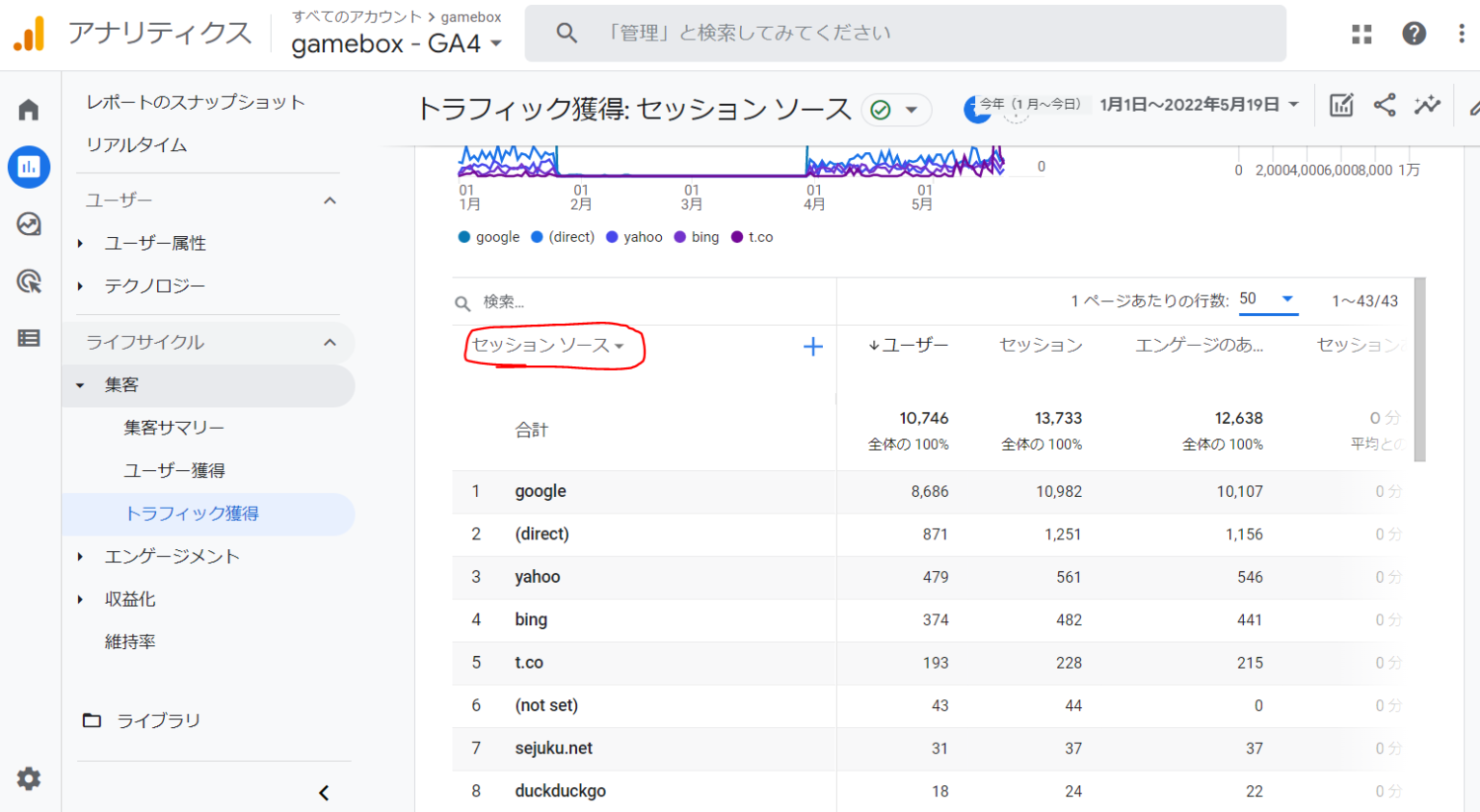This screenshot has width=1480, height=812.
Task: Select ユーザー獲得 in the sidebar
Action: click(x=174, y=470)
